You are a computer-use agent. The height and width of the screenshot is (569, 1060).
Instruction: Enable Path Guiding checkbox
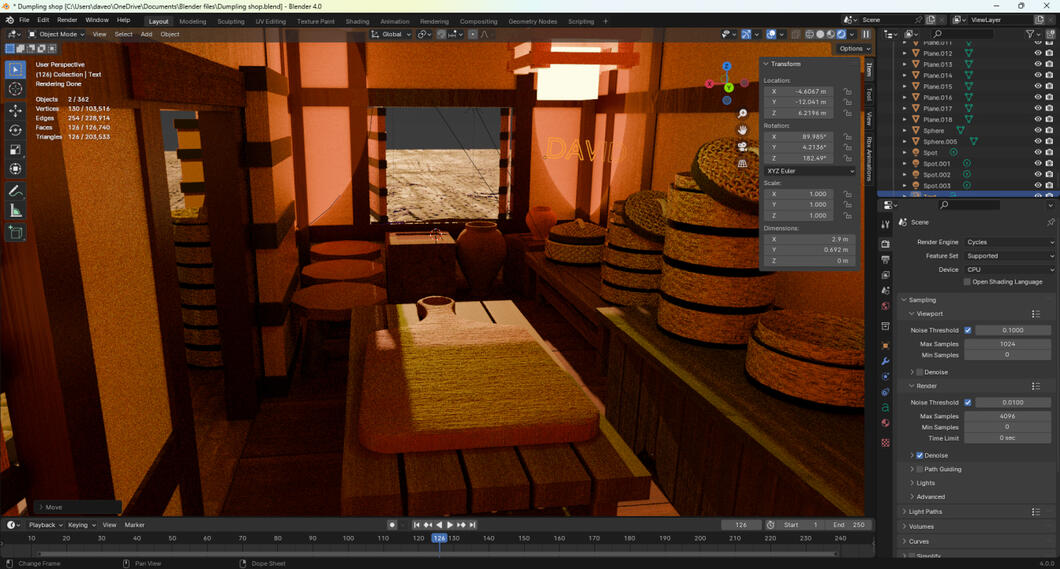(x=919, y=469)
